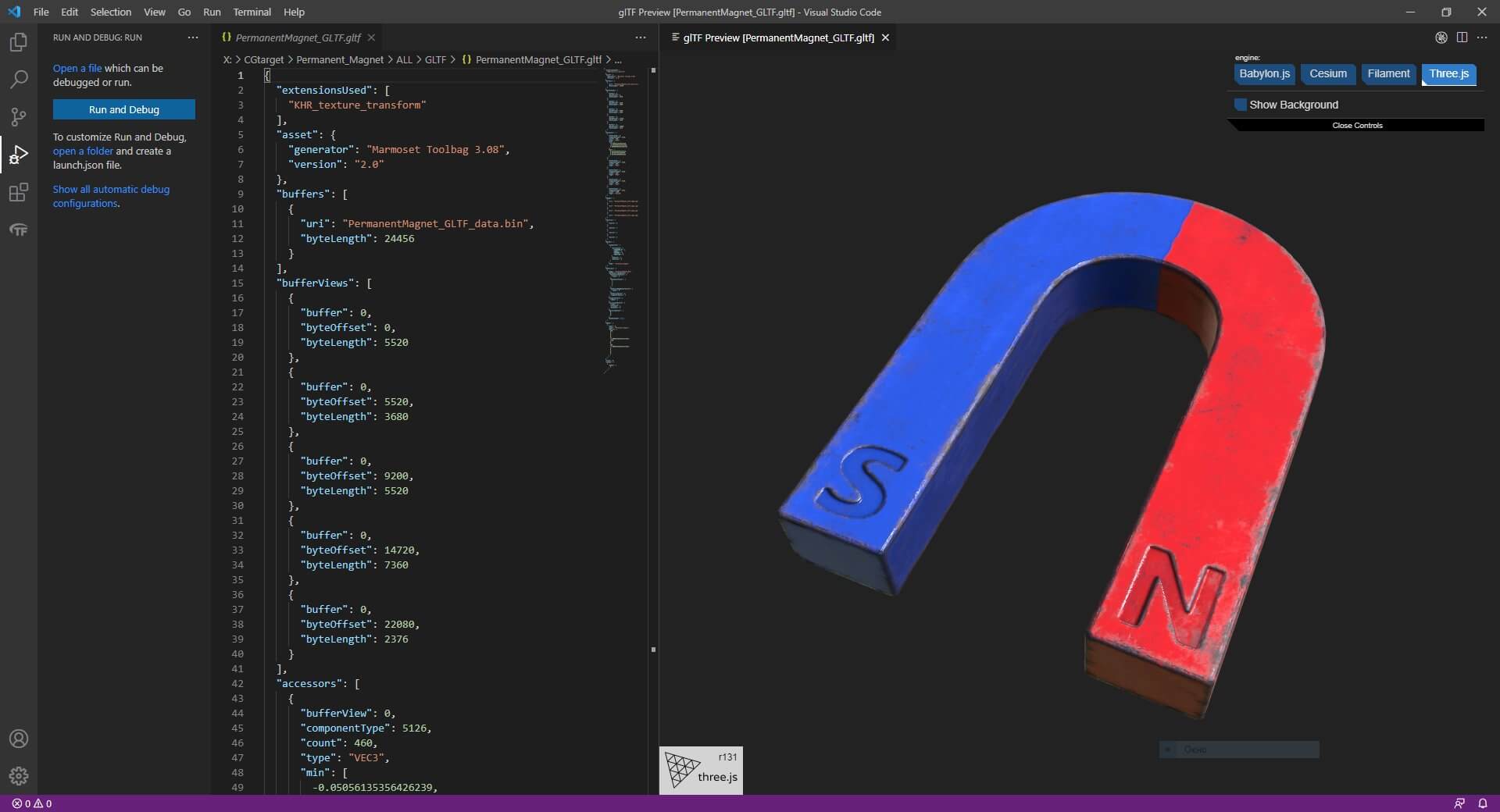Open the Explorer view in activity bar

click(x=19, y=42)
